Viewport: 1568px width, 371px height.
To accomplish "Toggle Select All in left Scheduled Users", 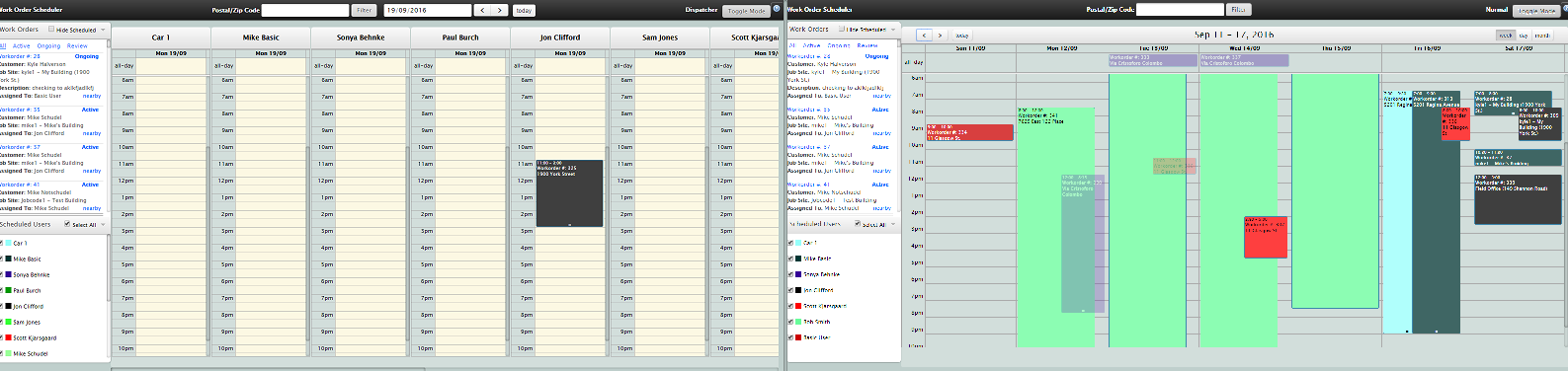I will pos(67,224).
